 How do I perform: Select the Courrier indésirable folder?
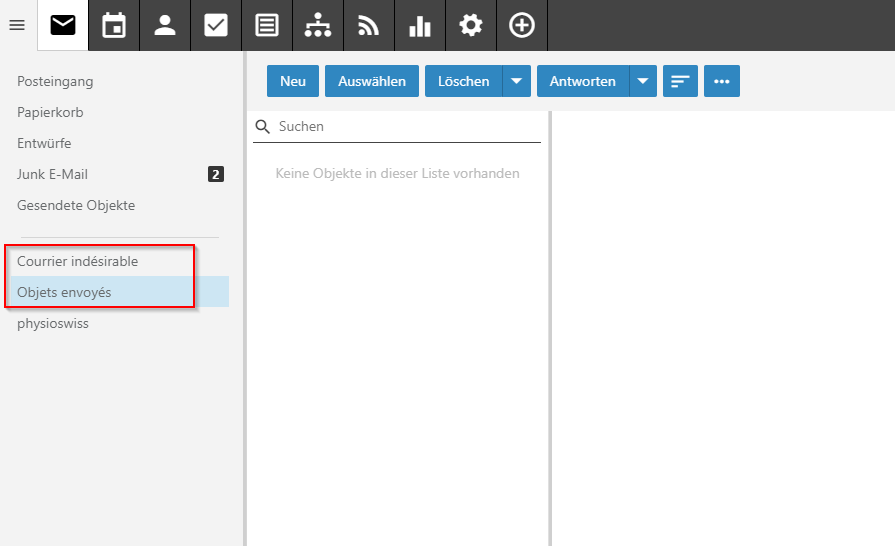coord(78,261)
